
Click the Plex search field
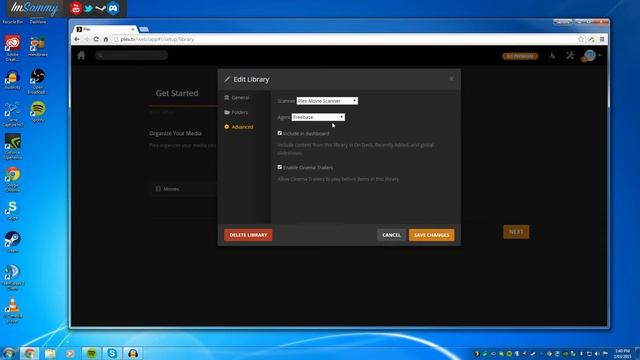pos(131,55)
